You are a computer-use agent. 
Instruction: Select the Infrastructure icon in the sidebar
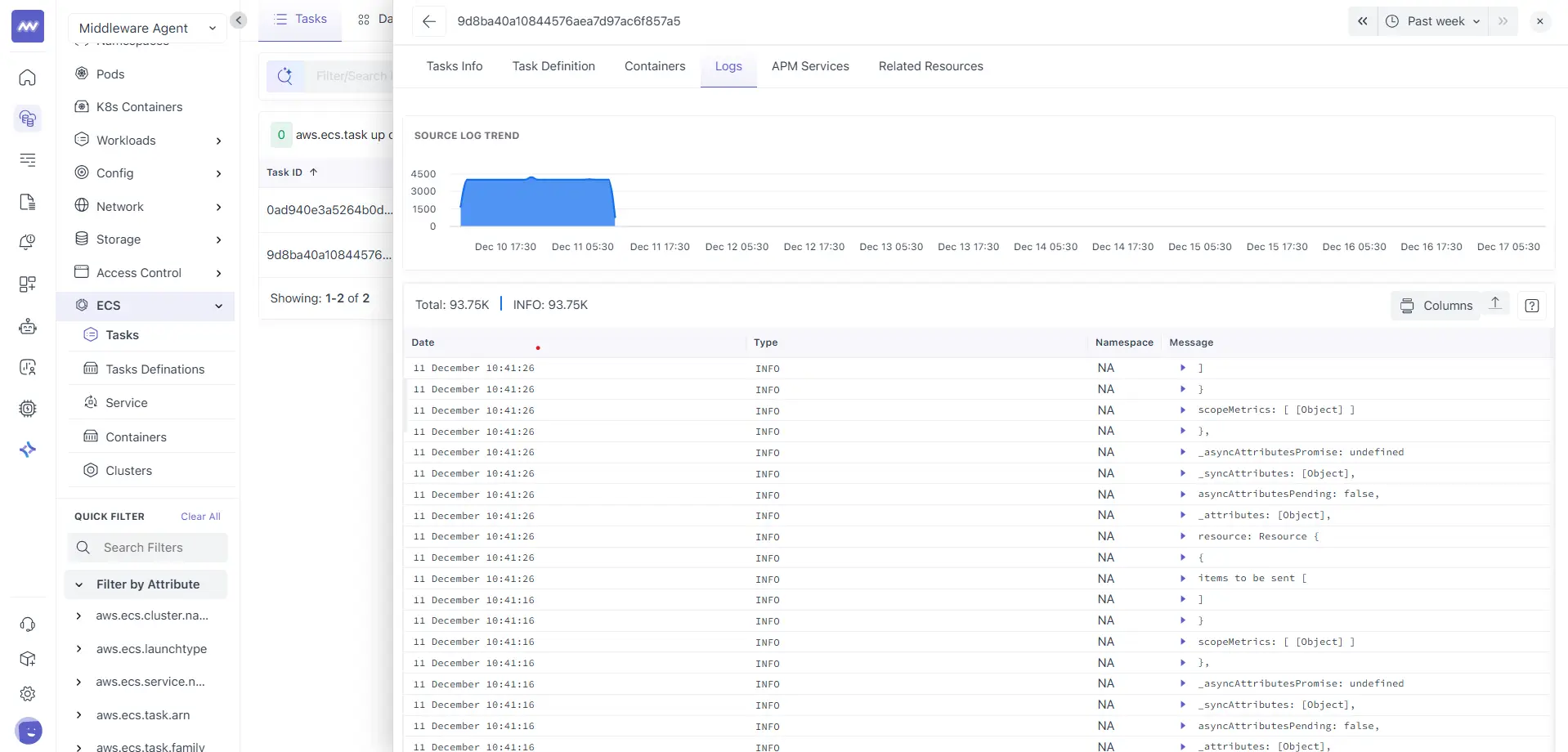pos(28,119)
